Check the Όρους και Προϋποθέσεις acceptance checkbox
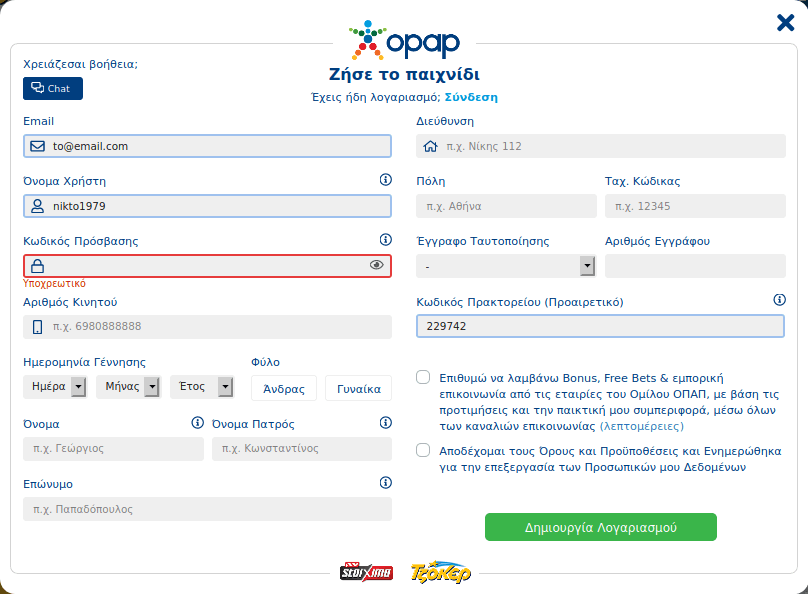808x594 pixels. click(423, 450)
